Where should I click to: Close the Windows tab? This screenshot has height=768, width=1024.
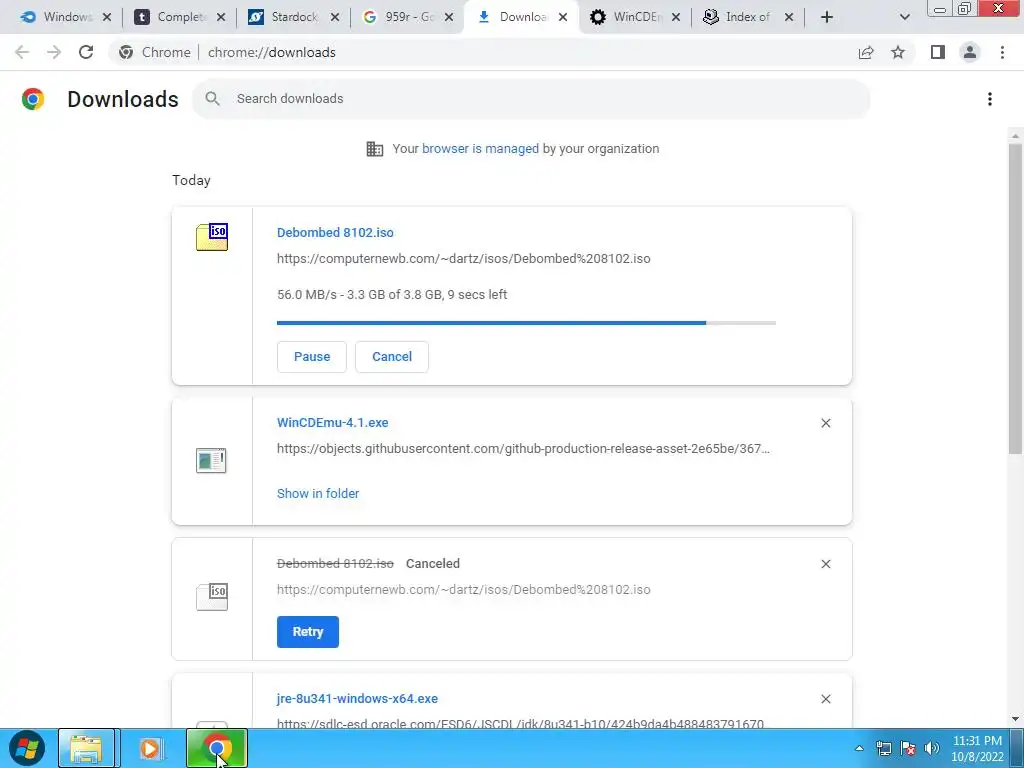pos(107,17)
